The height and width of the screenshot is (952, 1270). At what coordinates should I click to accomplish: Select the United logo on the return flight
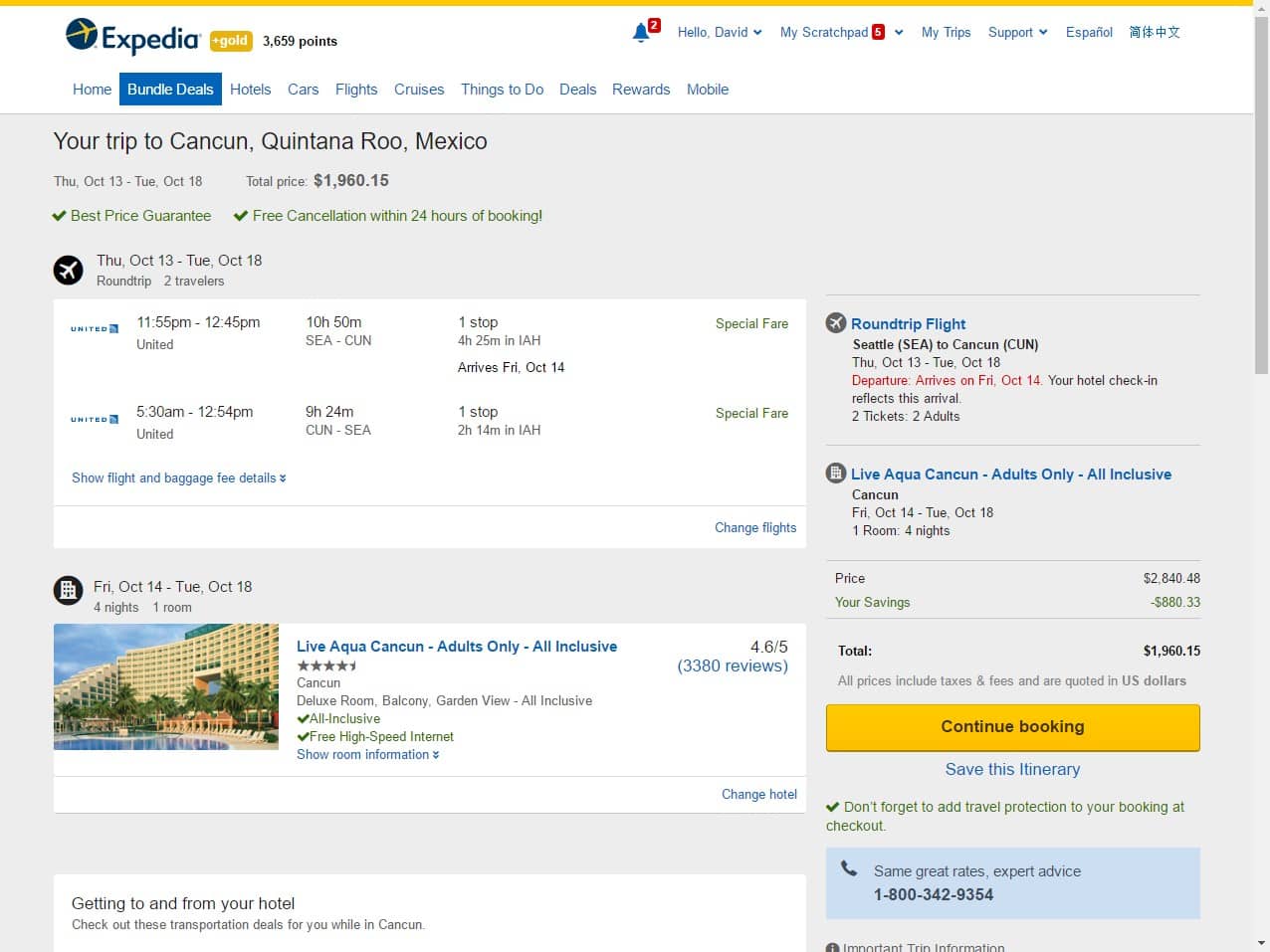[x=94, y=417]
